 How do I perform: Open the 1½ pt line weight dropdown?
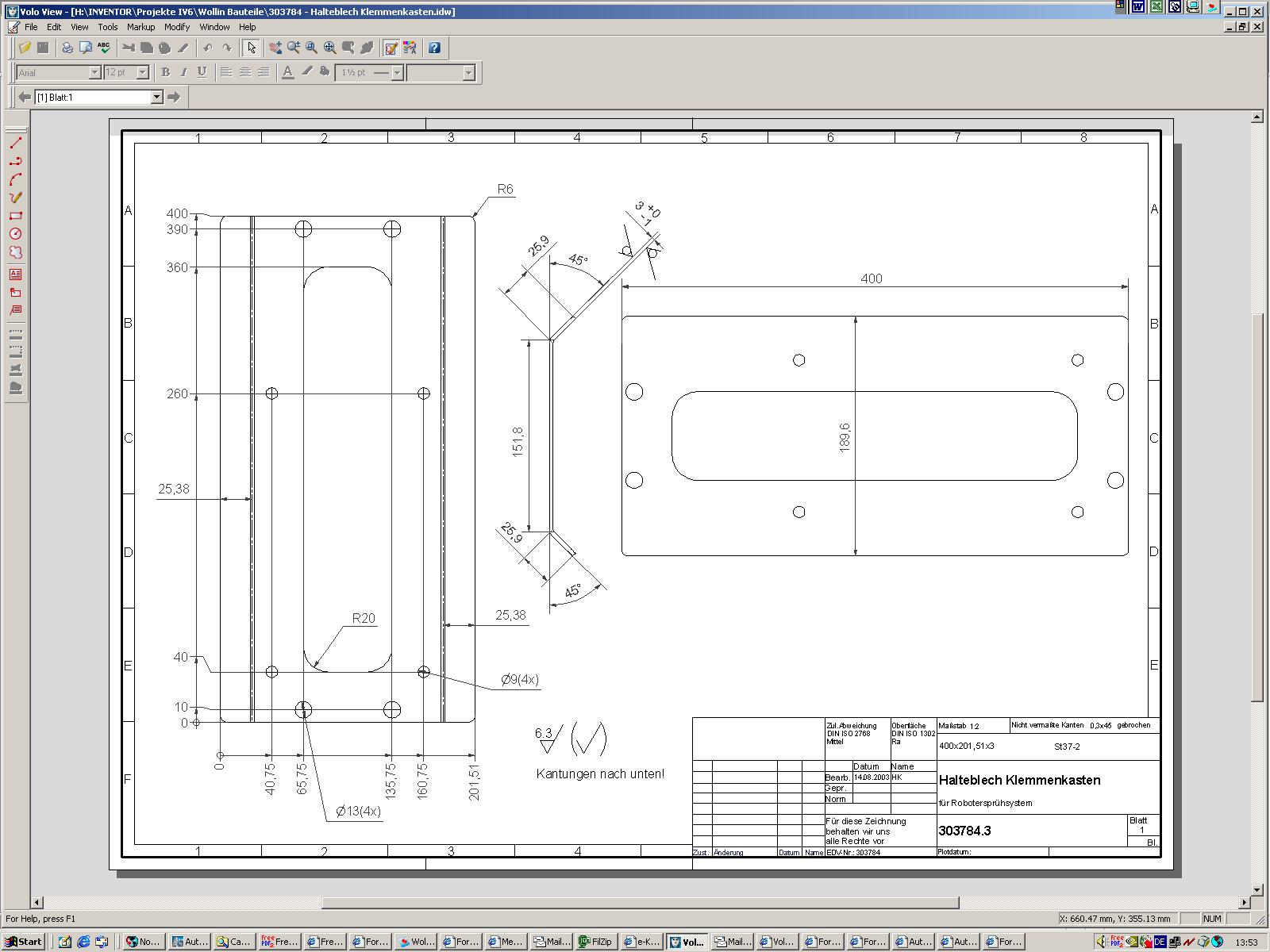point(398,72)
